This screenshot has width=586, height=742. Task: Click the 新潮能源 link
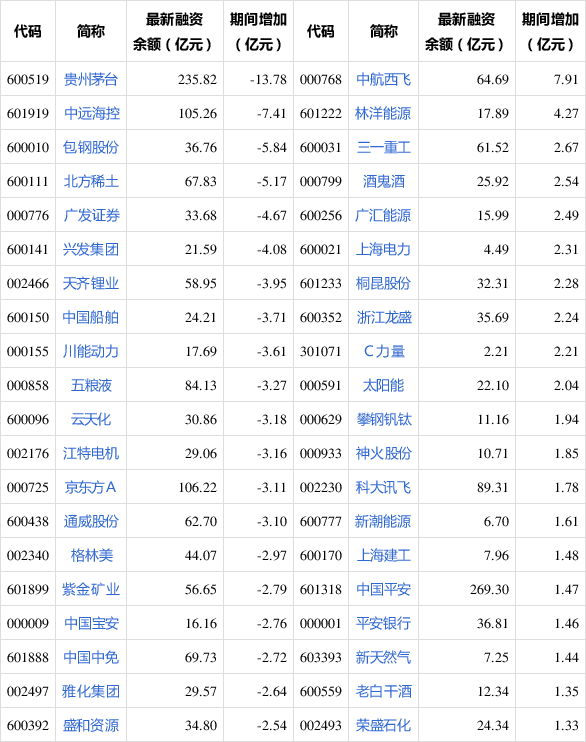(x=383, y=521)
